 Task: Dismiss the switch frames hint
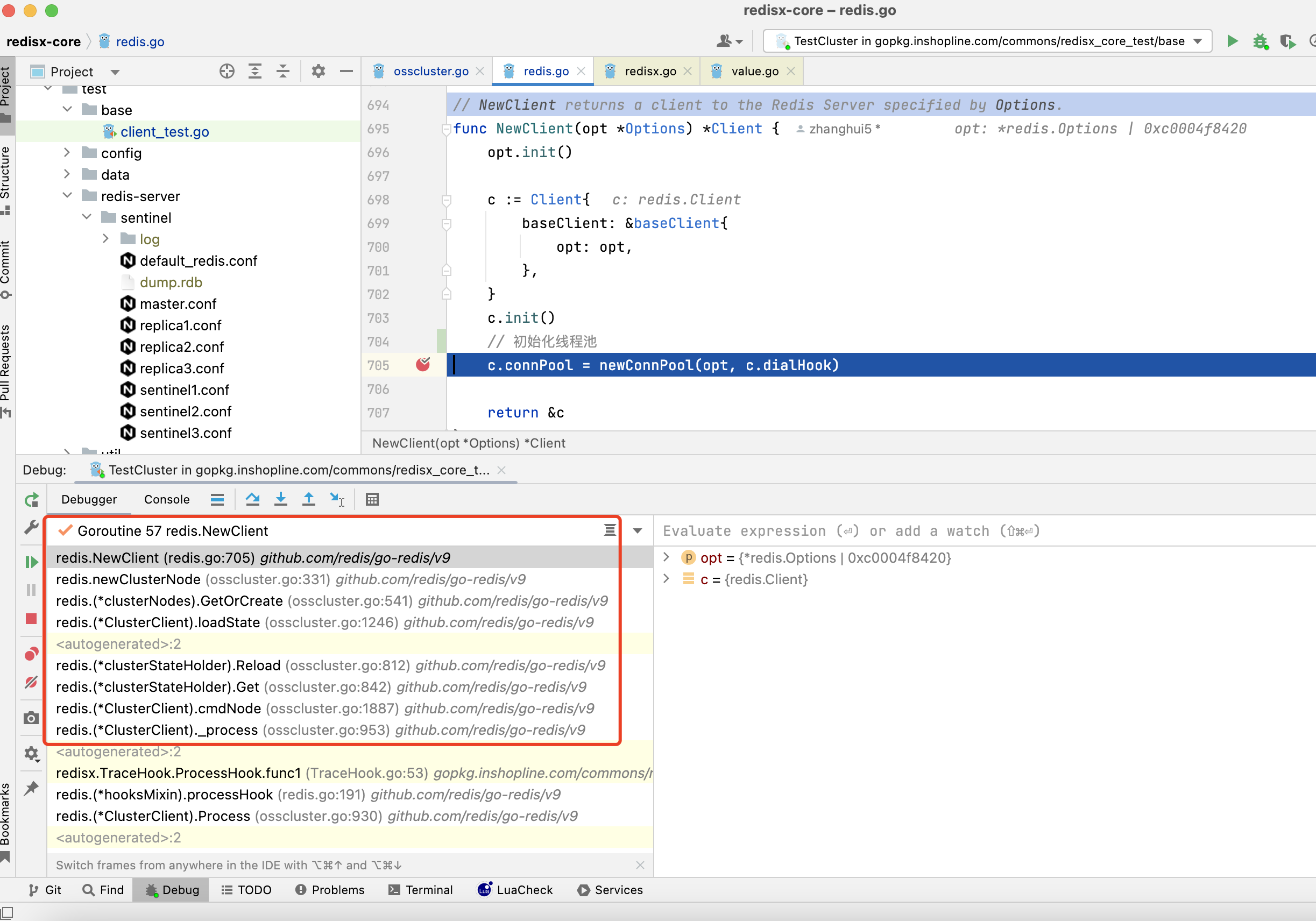tap(640, 865)
